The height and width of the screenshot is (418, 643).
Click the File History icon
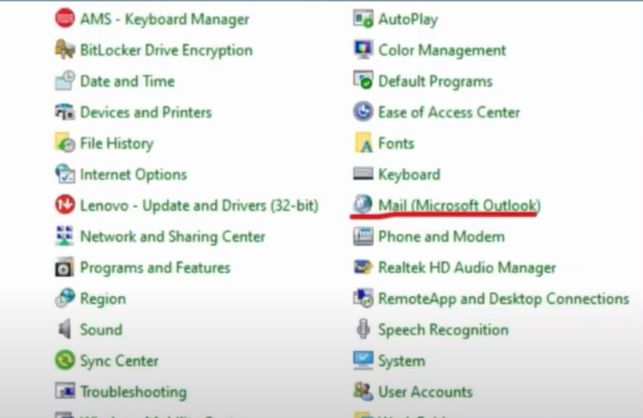click(x=65, y=143)
